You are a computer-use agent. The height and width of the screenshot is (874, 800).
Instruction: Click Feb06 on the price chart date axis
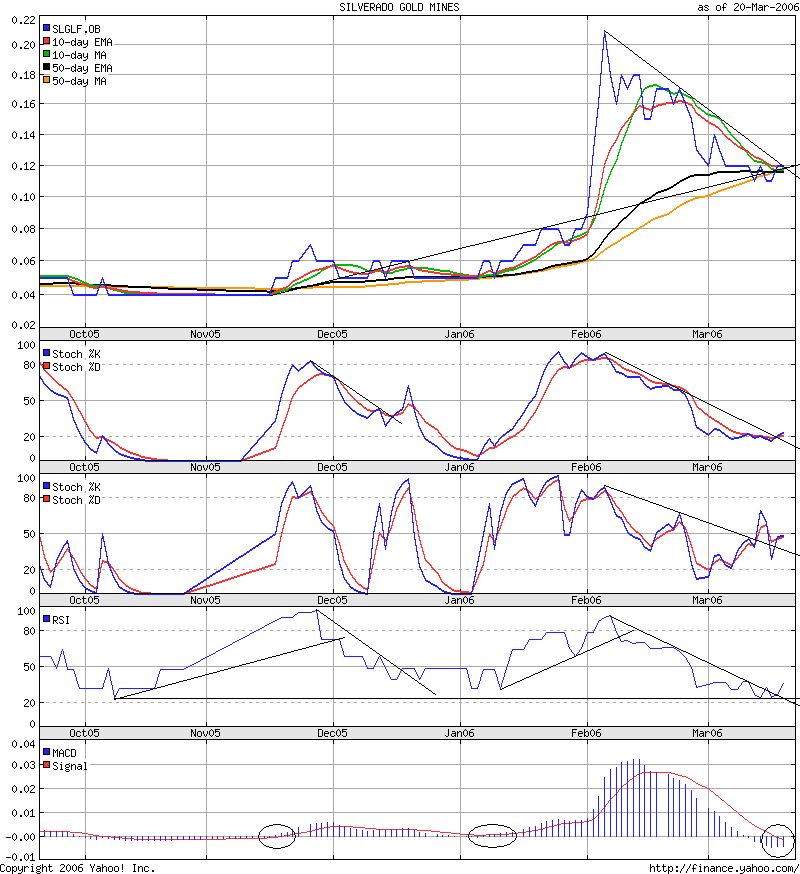pos(586,334)
